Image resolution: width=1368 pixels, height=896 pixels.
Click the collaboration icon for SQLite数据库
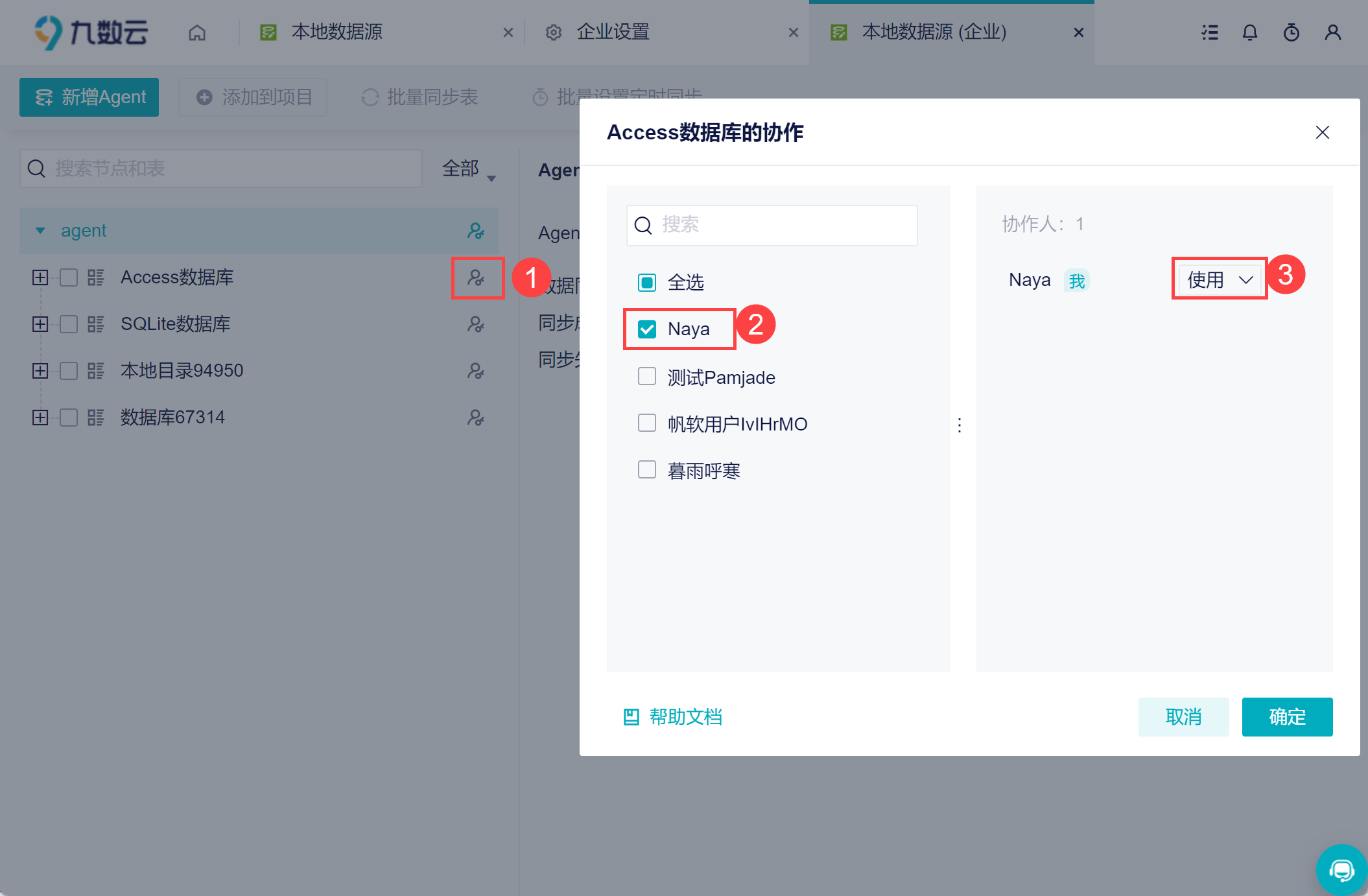tap(477, 324)
